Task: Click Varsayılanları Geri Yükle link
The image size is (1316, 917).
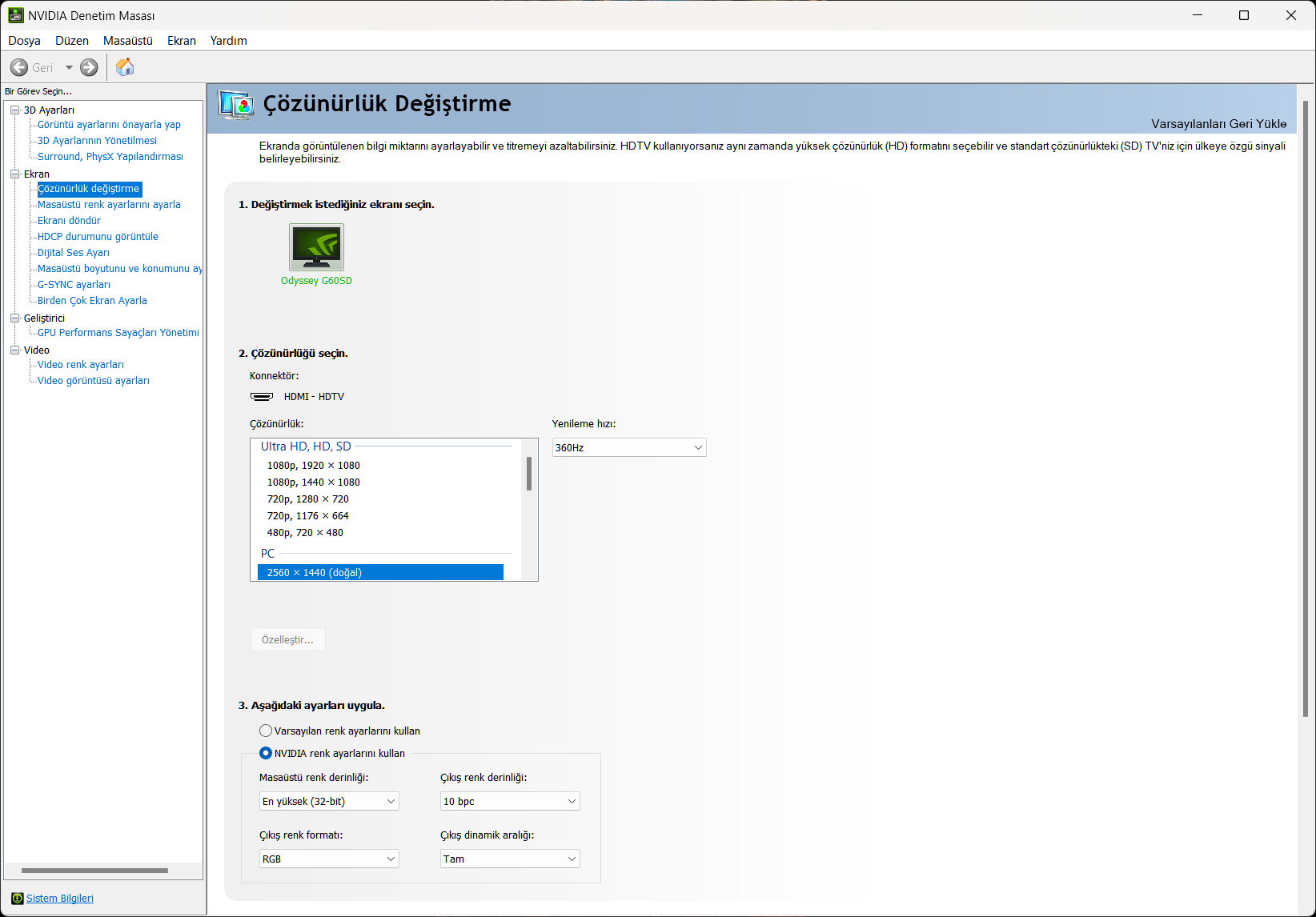Action: point(1218,124)
